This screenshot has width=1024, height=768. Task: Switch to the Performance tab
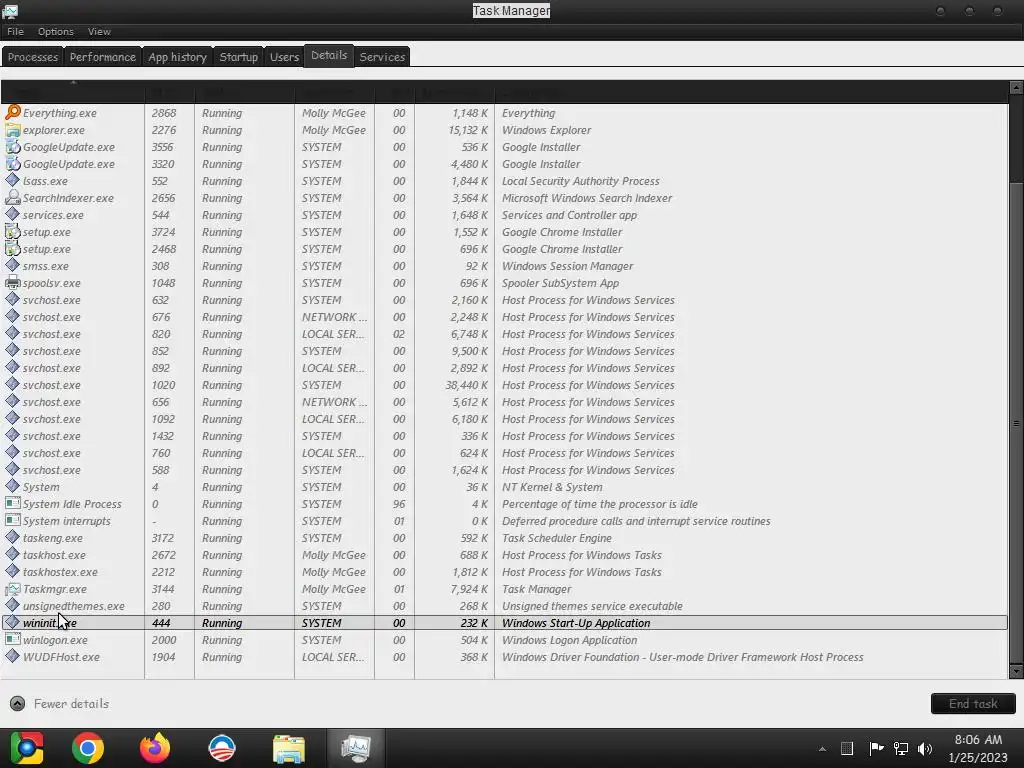(x=103, y=57)
